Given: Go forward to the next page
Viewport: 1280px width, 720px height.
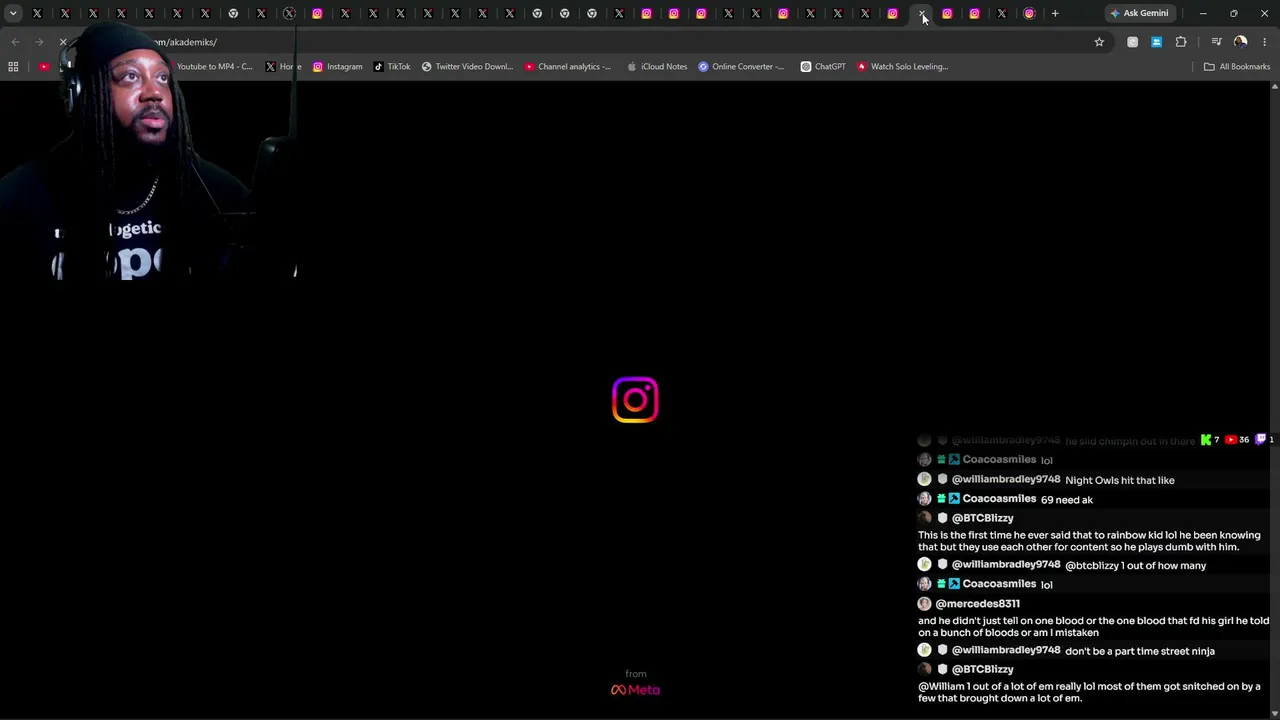Looking at the screenshot, I should tap(39, 42).
